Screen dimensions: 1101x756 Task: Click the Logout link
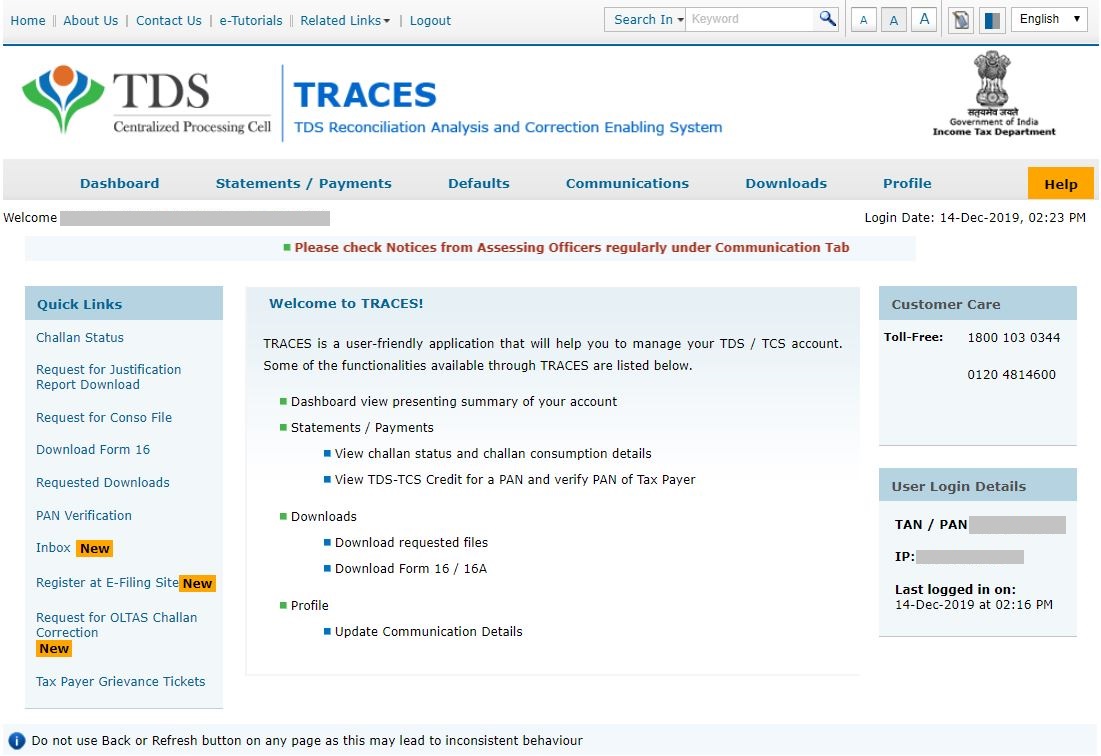[x=430, y=20]
